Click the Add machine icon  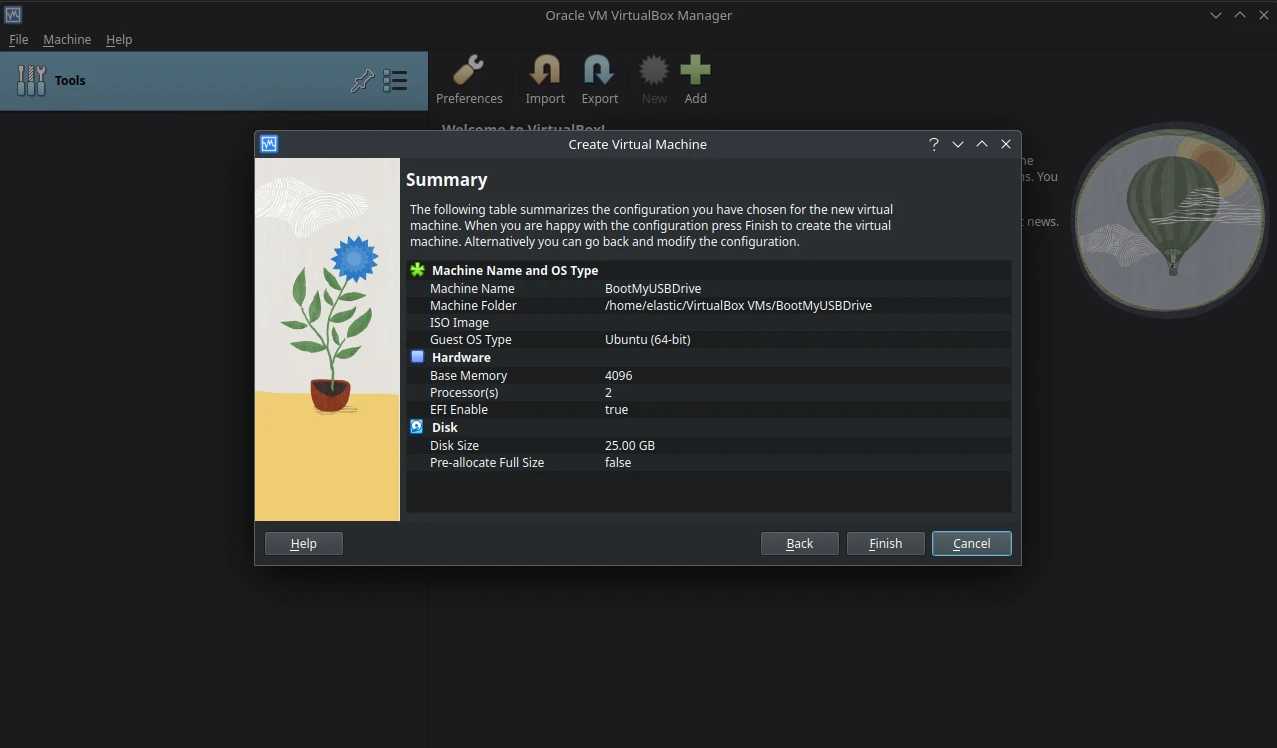(695, 80)
